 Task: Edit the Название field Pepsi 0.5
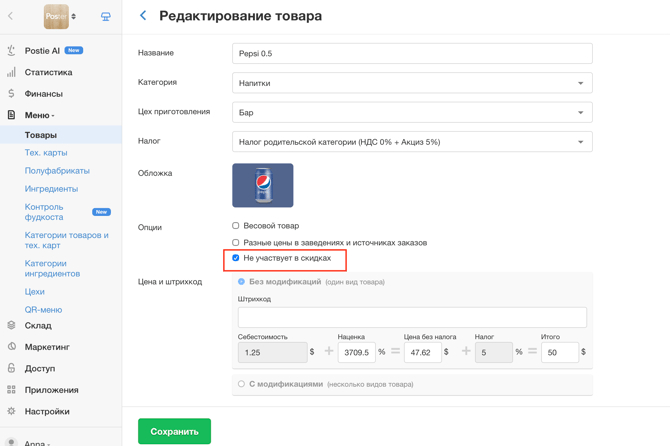coord(412,53)
